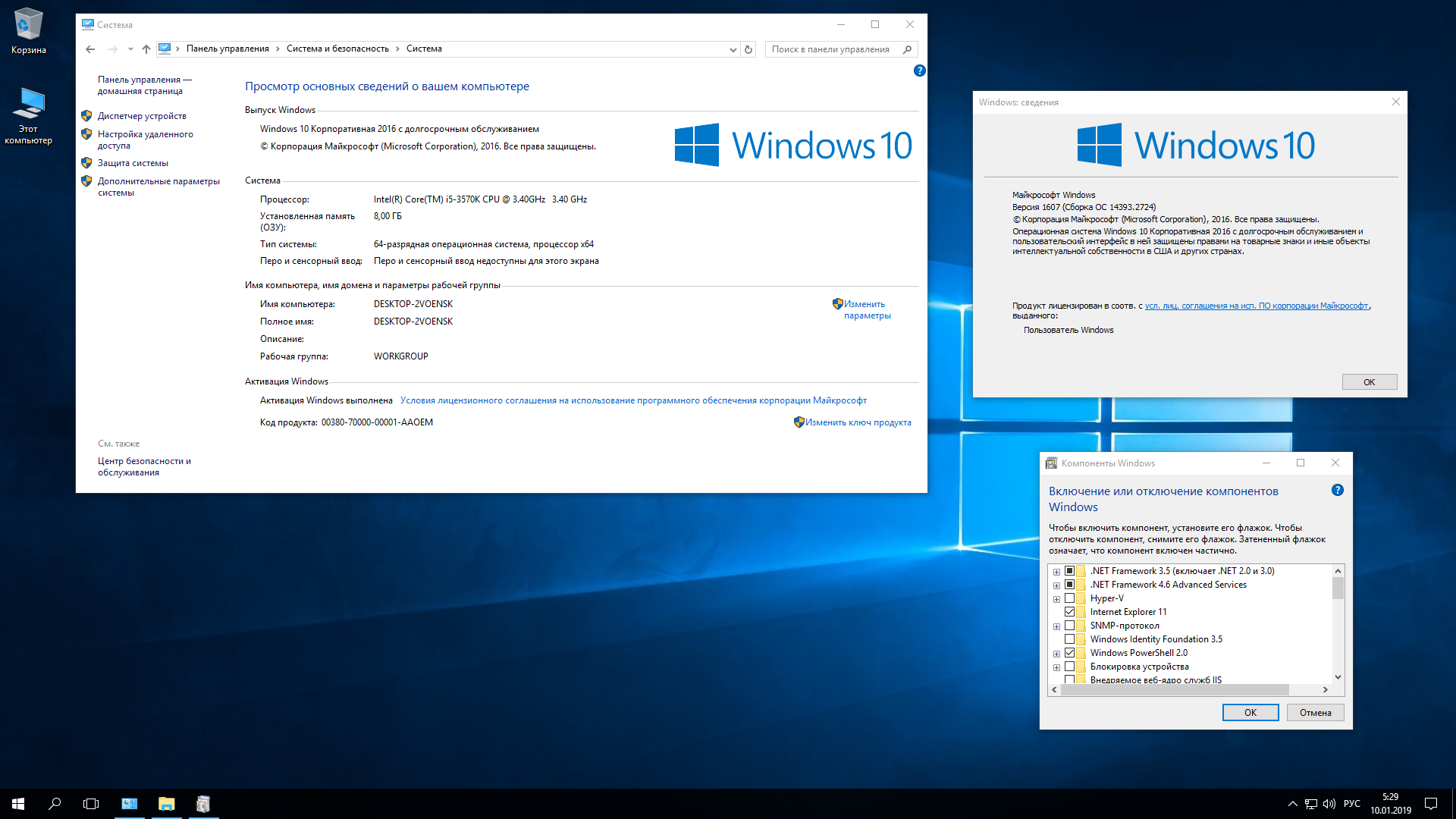The image size is (1456, 819).
Task: Open This PC desktop icon
Action: pos(29,116)
